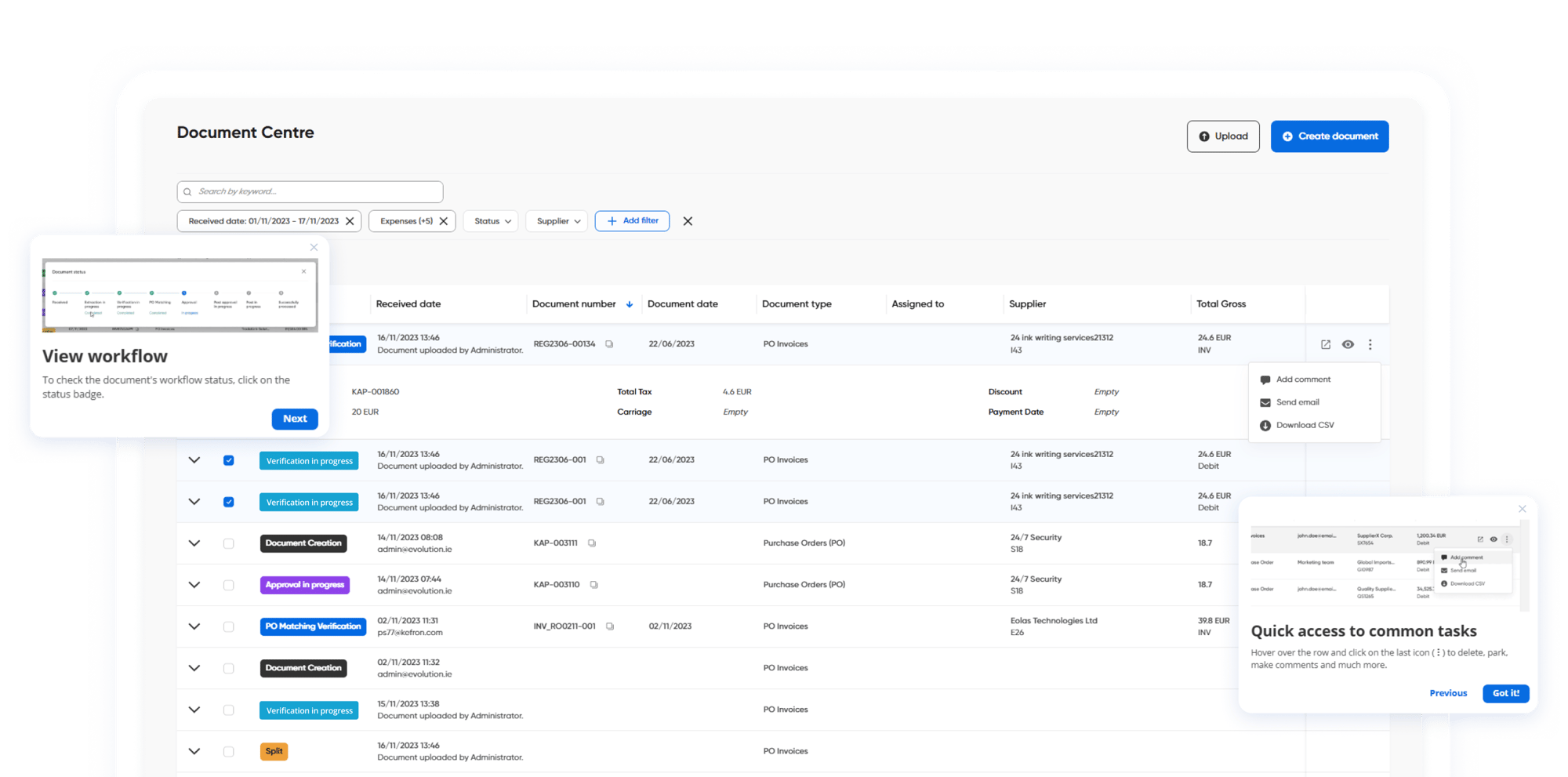Click the PO Matching Verification status badge
Image resolution: width=1568 pixels, height=777 pixels.
(313, 626)
